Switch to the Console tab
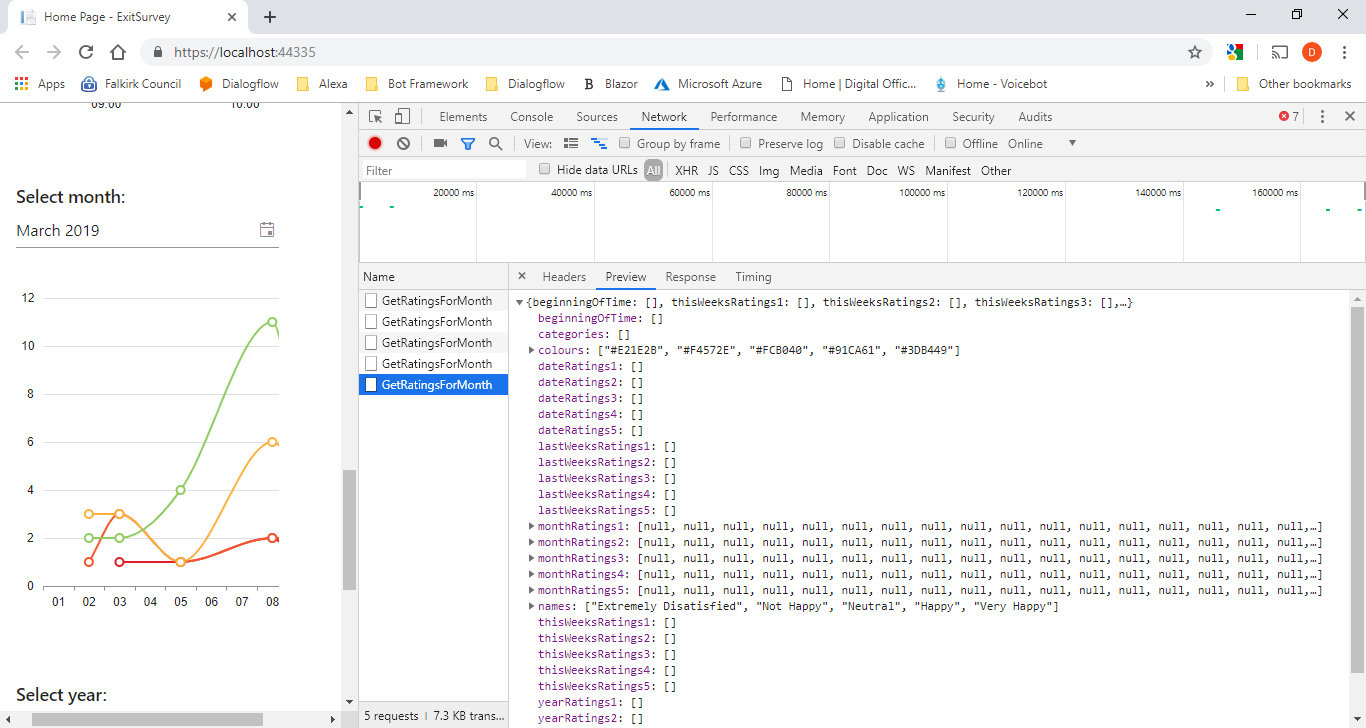Image resolution: width=1366 pixels, height=728 pixels. pyautogui.click(x=531, y=117)
